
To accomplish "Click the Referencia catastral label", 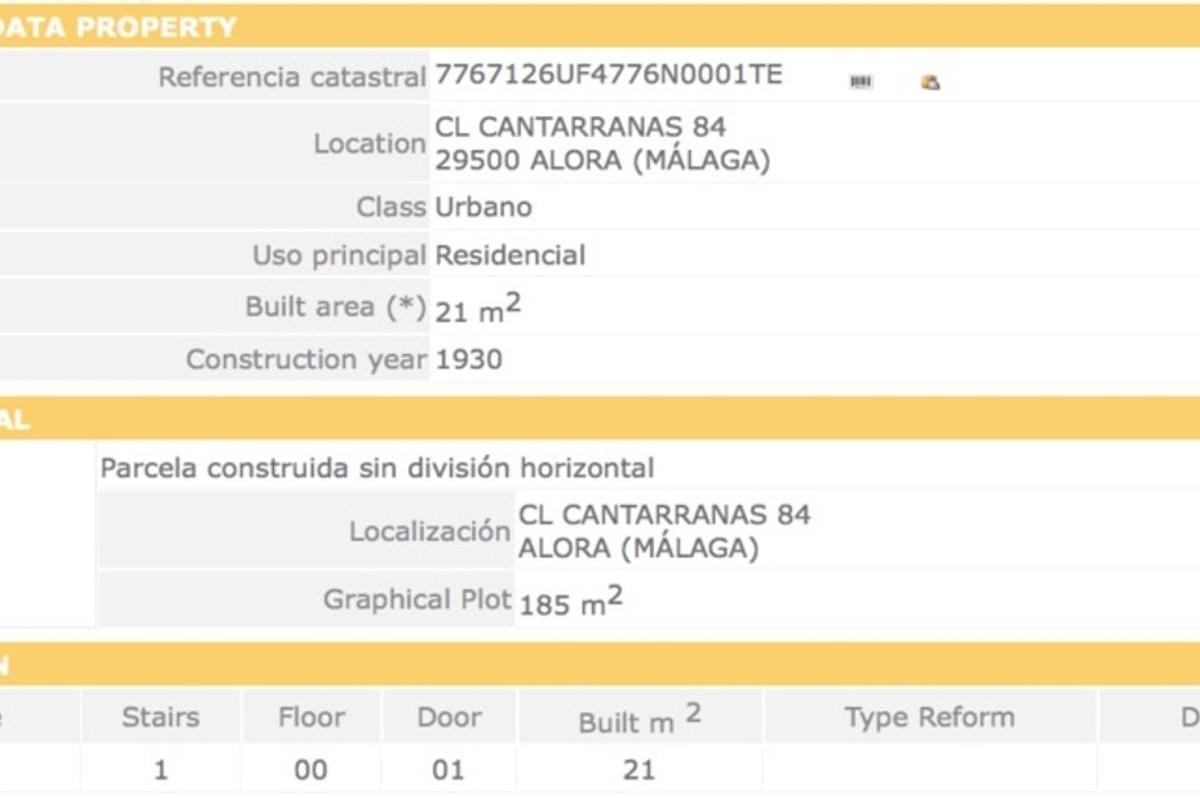I will (x=292, y=77).
